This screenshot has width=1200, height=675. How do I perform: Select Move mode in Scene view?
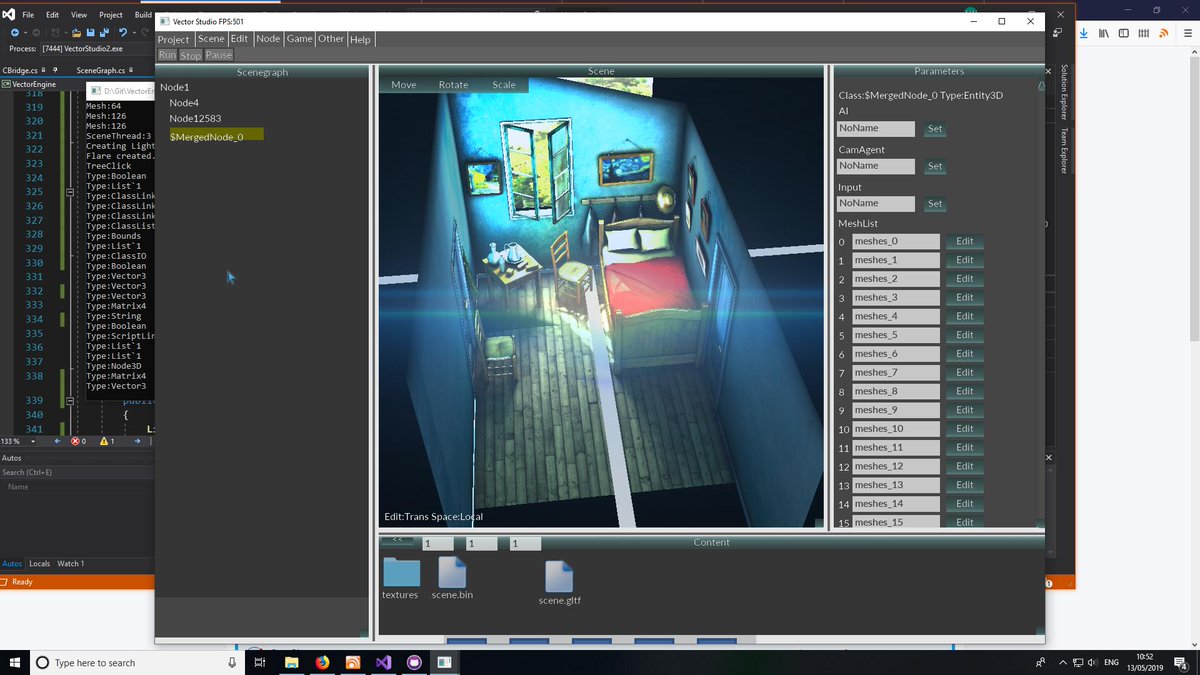pos(404,85)
